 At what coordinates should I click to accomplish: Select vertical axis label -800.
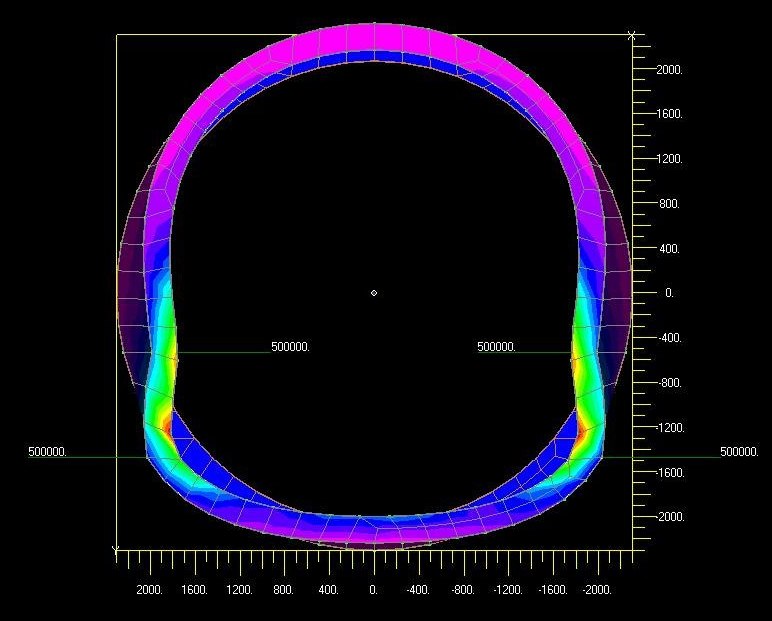(670, 383)
